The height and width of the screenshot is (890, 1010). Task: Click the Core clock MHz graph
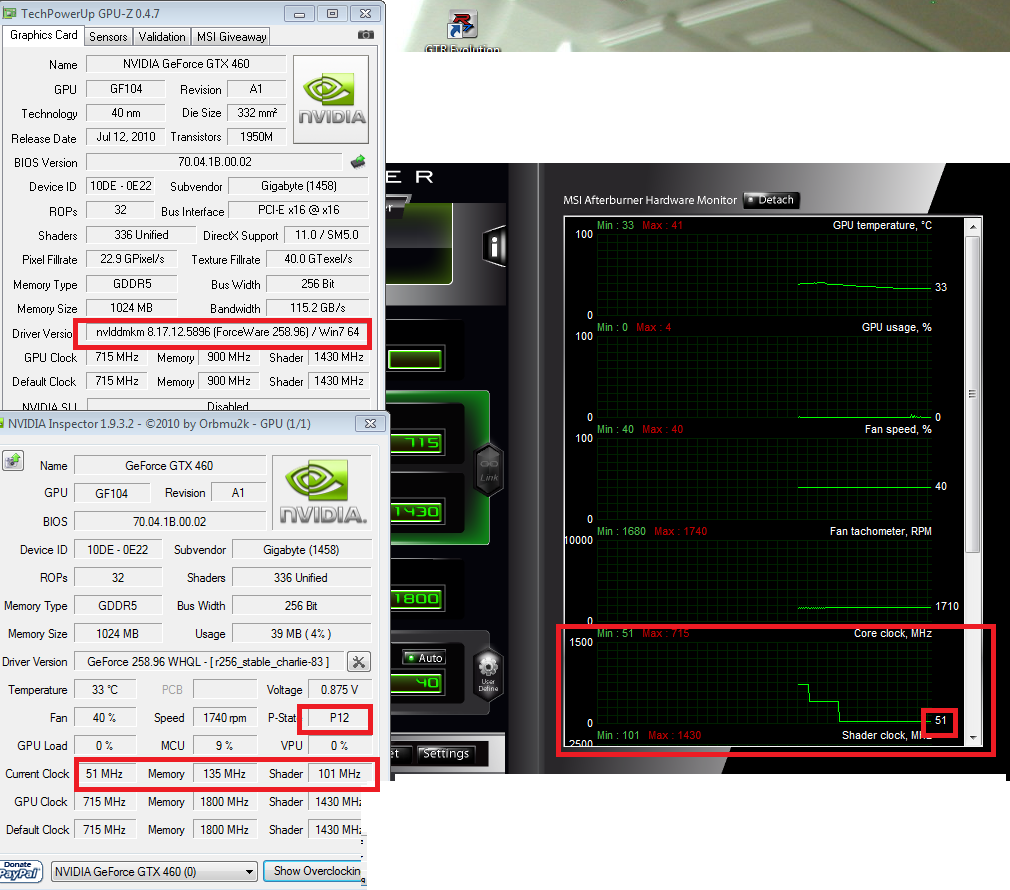(764, 682)
